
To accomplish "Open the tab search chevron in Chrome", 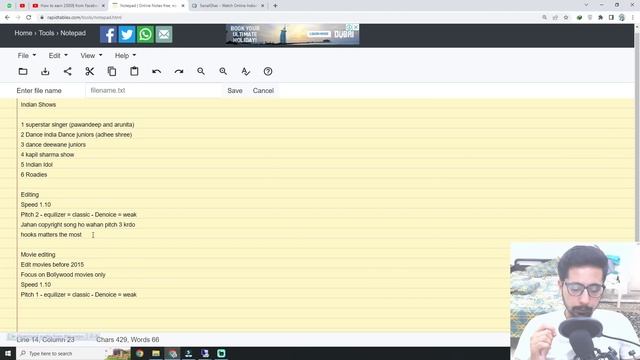I will point(586,5).
